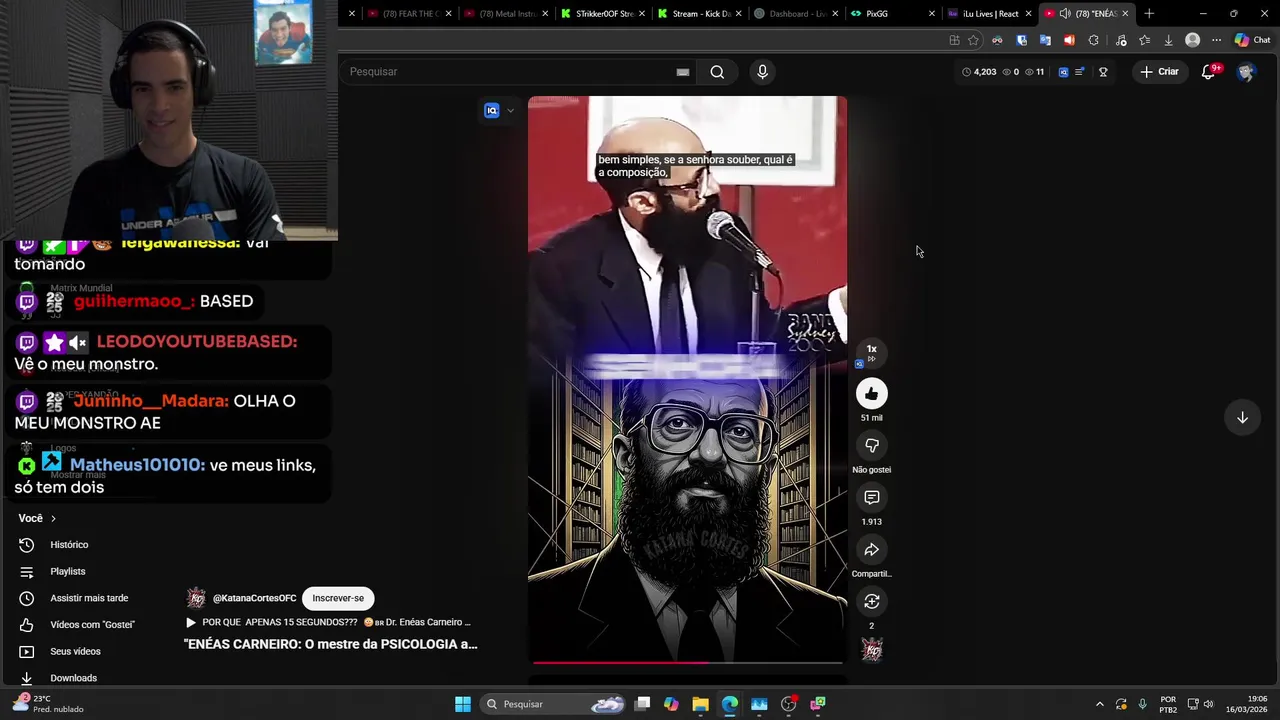Screen dimensions: 1280x720
Task: Click the remix icon above the 2
Action: (x=872, y=602)
